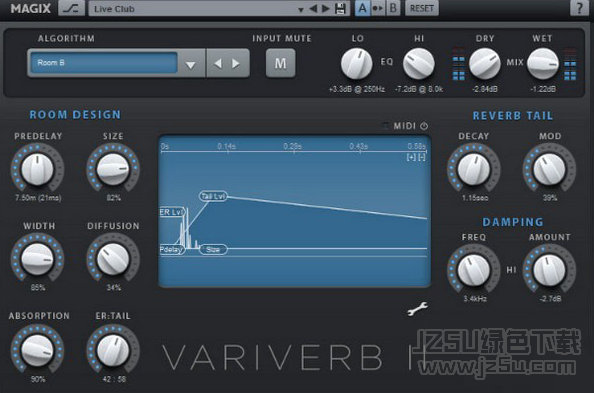This screenshot has width=594, height=393.
Task: Select the Tail Lvl handle in the display
Action: [213, 196]
